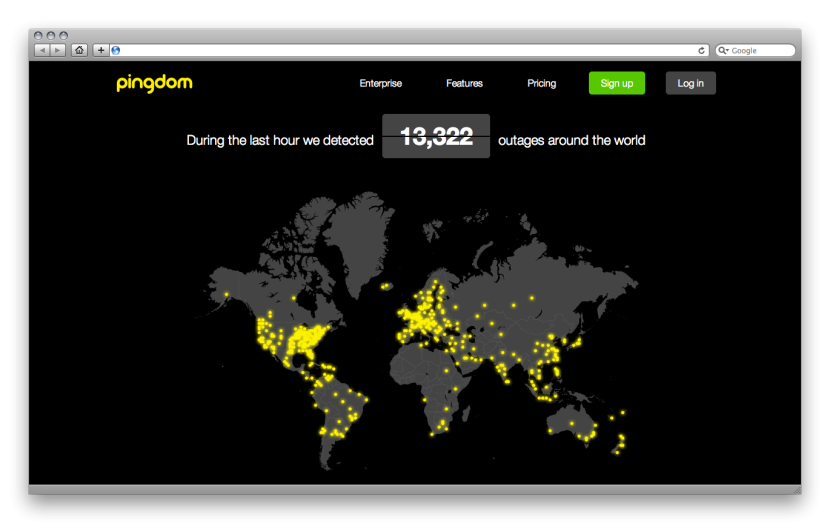Open the Enterprise menu item
Viewport: 830px width, 523px height.
pyautogui.click(x=380, y=84)
